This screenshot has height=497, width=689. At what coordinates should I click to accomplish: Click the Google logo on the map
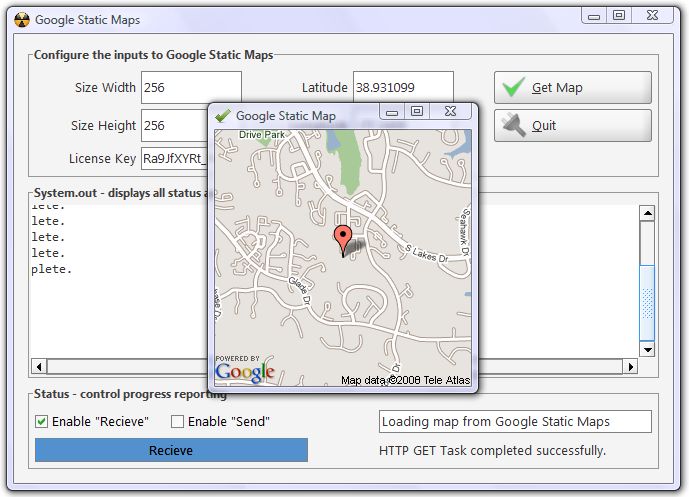click(x=245, y=373)
